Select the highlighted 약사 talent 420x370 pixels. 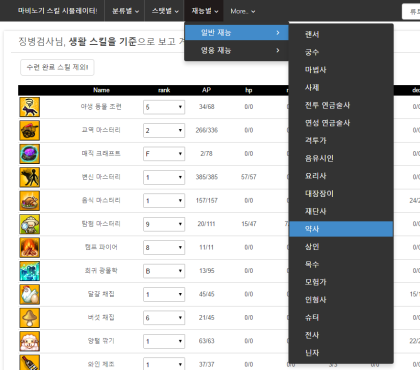click(x=341, y=229)
